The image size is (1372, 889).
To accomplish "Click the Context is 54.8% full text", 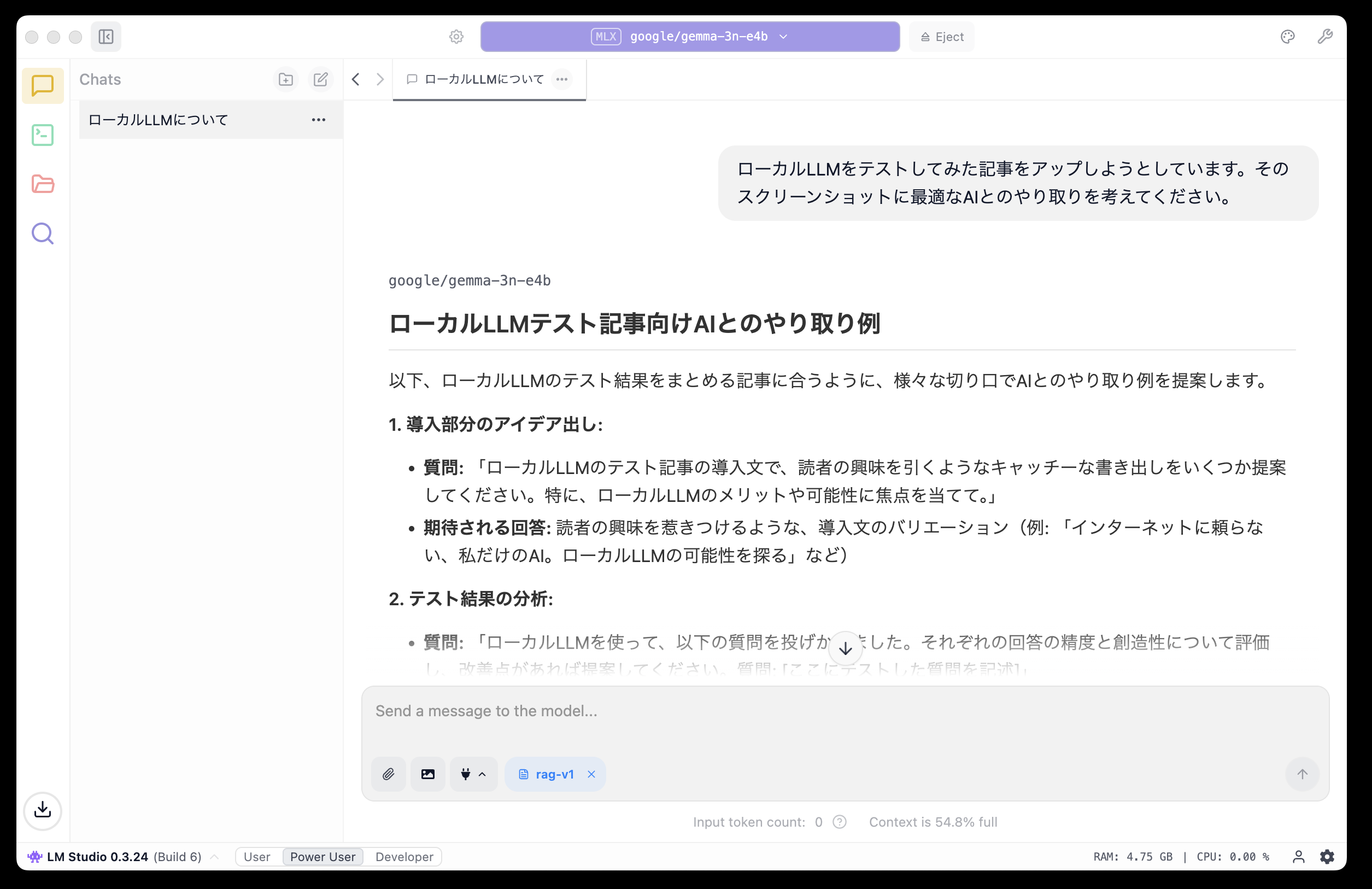I will coord(933,822).
